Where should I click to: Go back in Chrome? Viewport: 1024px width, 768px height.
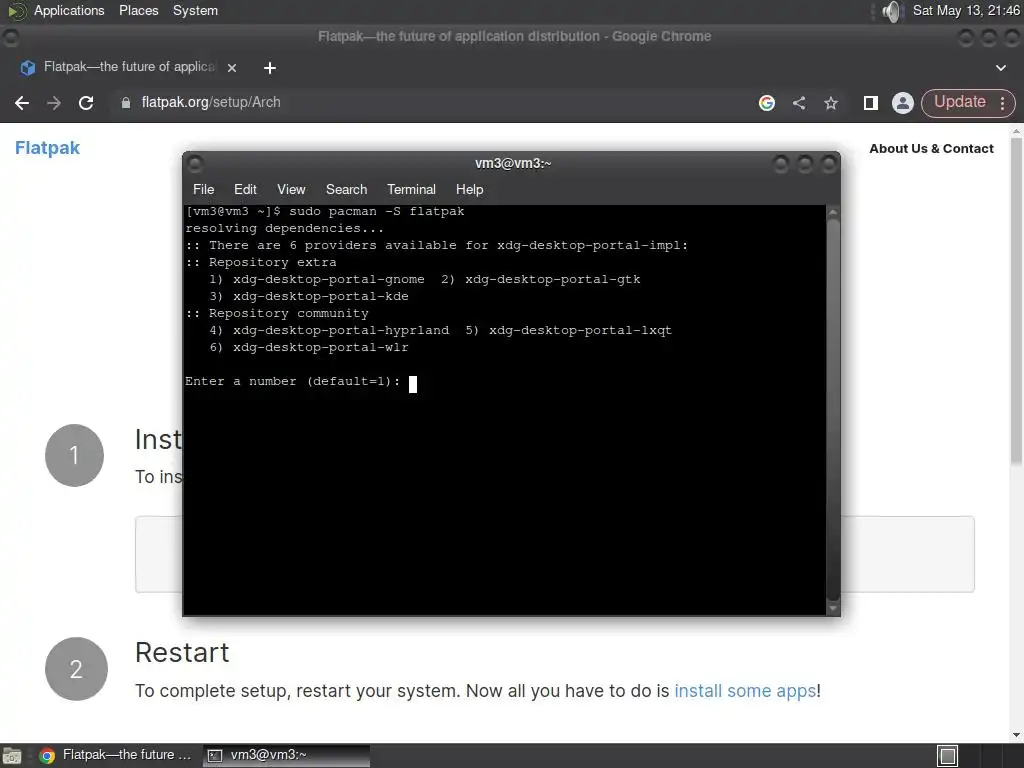(x=22, y=103)
